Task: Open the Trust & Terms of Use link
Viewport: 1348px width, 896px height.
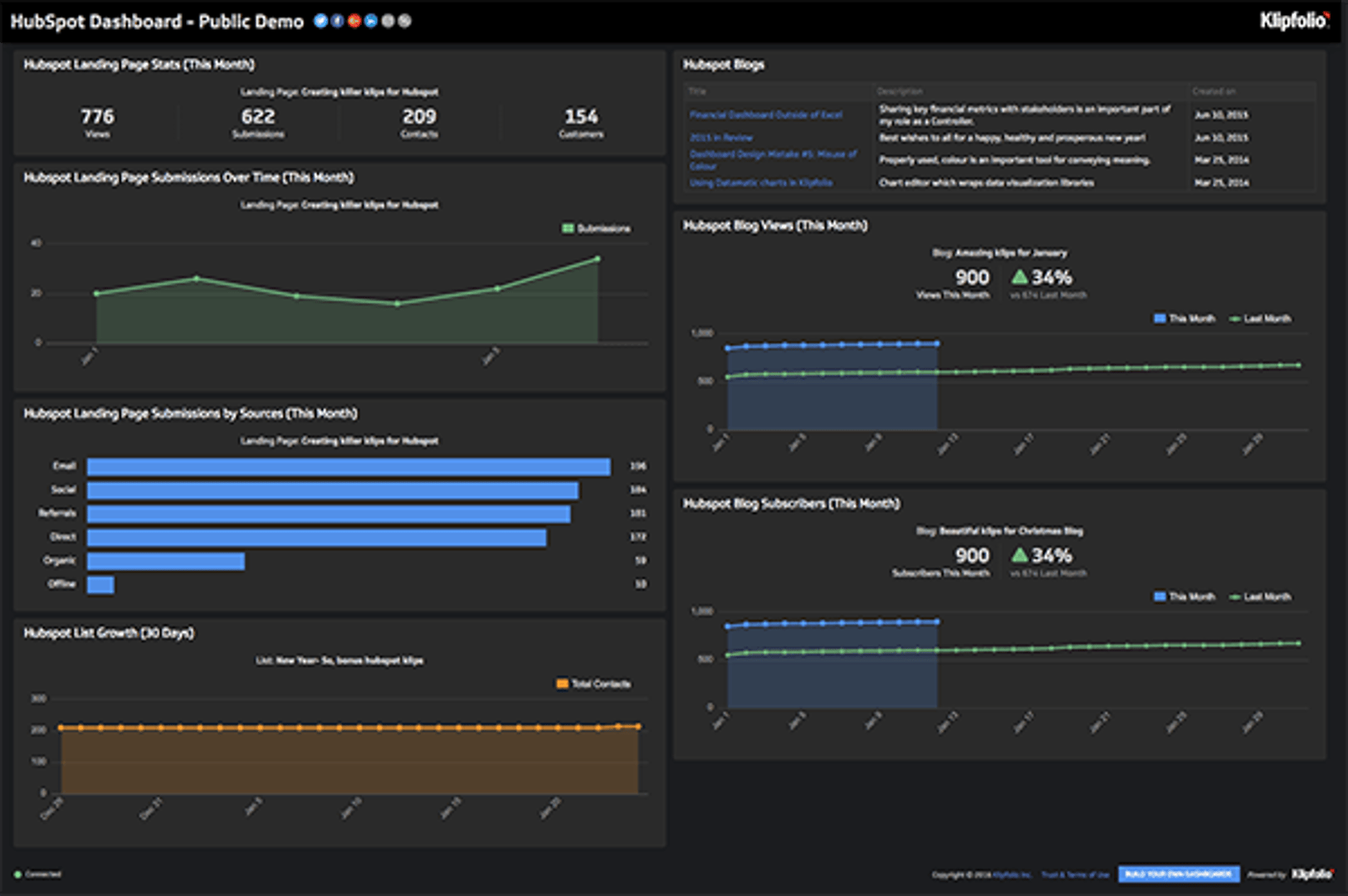Action: tap(1075, 874)
